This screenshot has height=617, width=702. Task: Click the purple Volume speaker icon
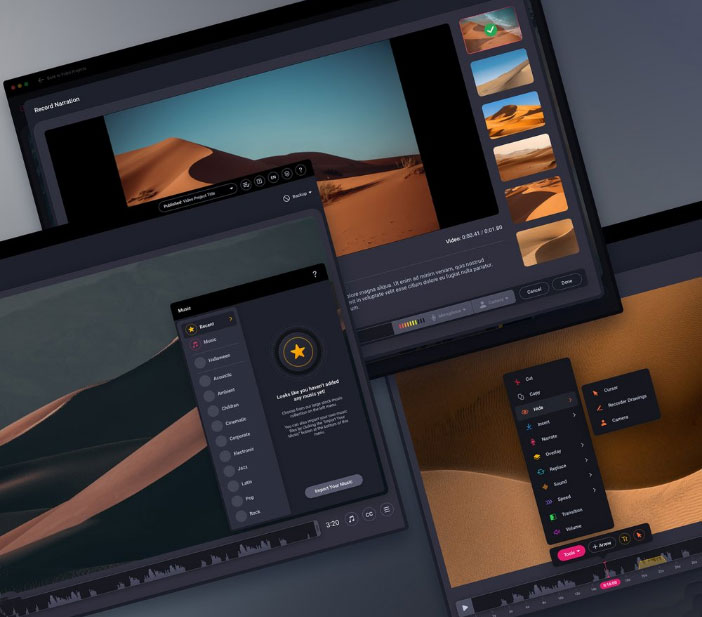(556, 532)
